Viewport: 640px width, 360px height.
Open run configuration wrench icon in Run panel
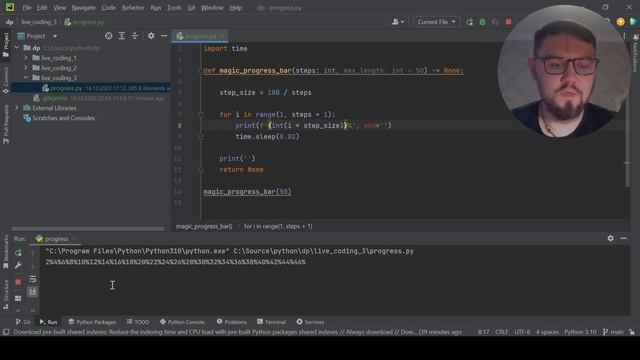point(18,266)
